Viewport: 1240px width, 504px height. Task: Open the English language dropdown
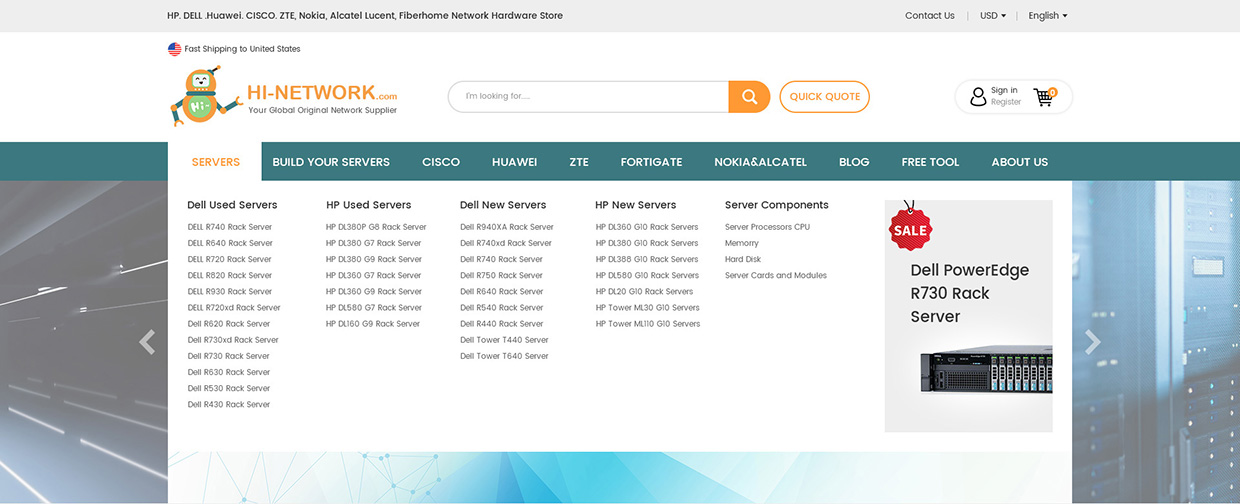pyautogui.click(x=1047, y=16)
